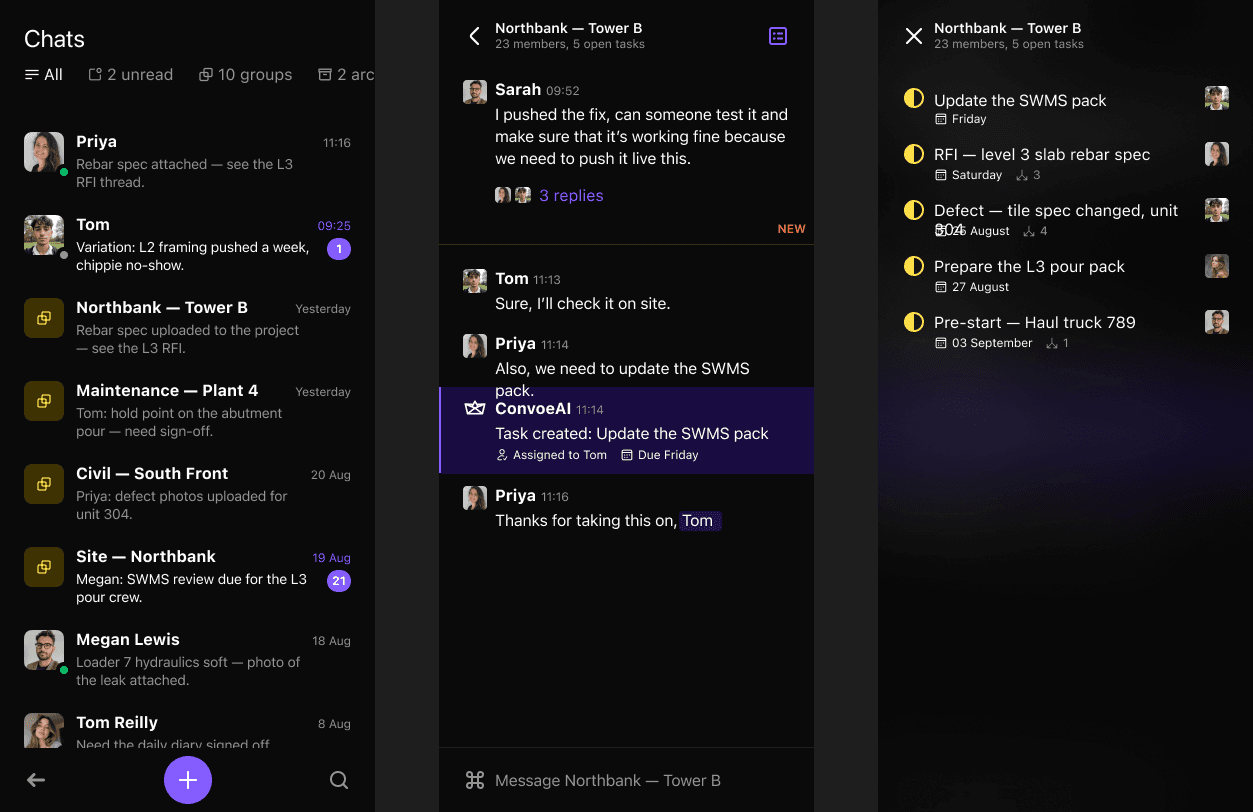1253x812 pixels.
Task: Open the search magnifier icon
Action: 339,780
